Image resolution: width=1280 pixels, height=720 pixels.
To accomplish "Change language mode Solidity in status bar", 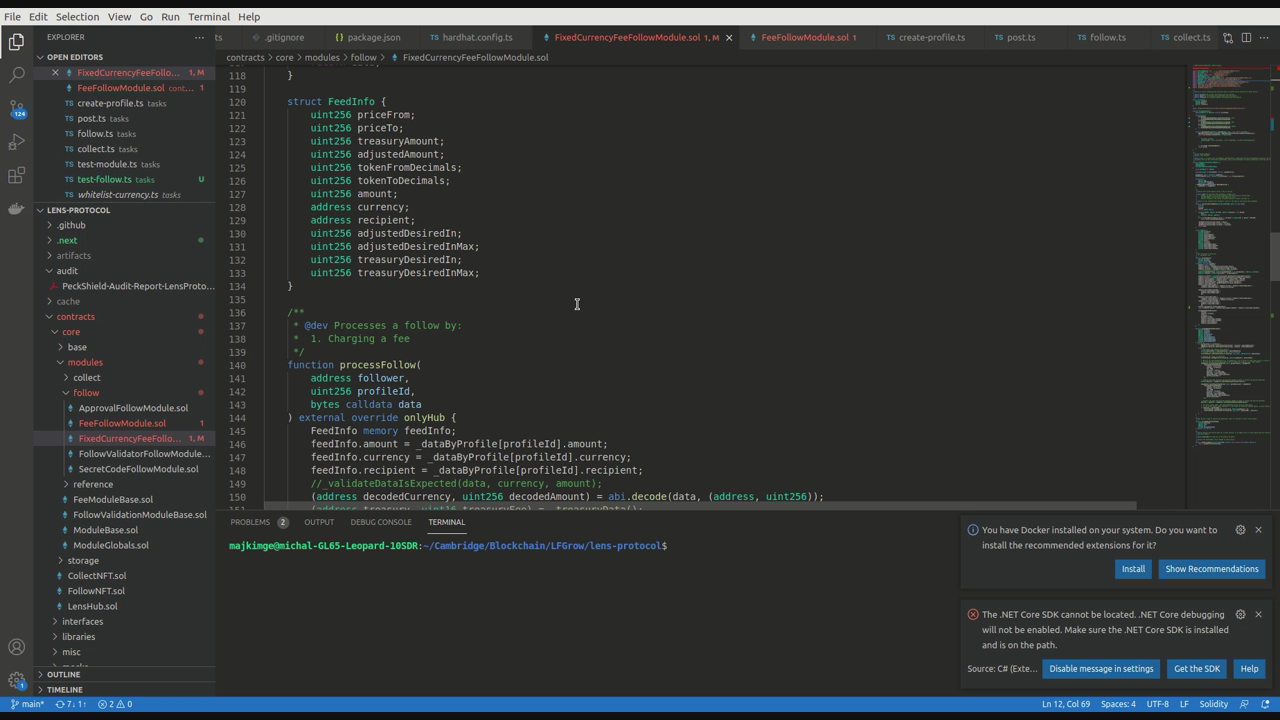I will click(1213, 704).
